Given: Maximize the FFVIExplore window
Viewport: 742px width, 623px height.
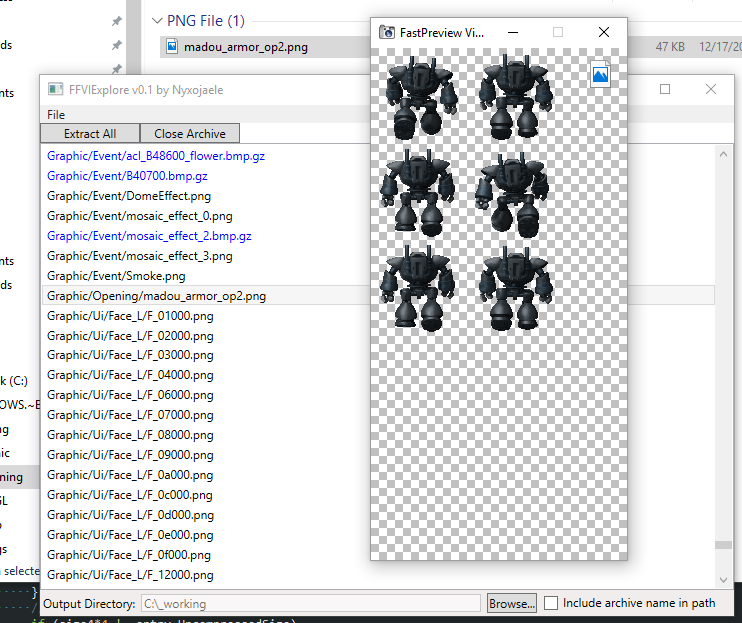Looking at the screenshot, I should click(x=665, y=89).
